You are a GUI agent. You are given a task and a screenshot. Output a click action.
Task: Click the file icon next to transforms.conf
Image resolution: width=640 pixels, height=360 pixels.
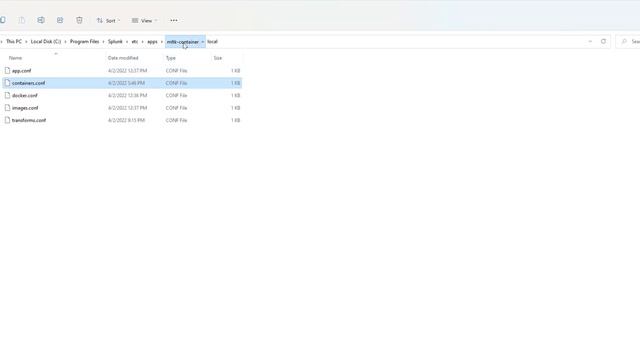pos(7,120)
